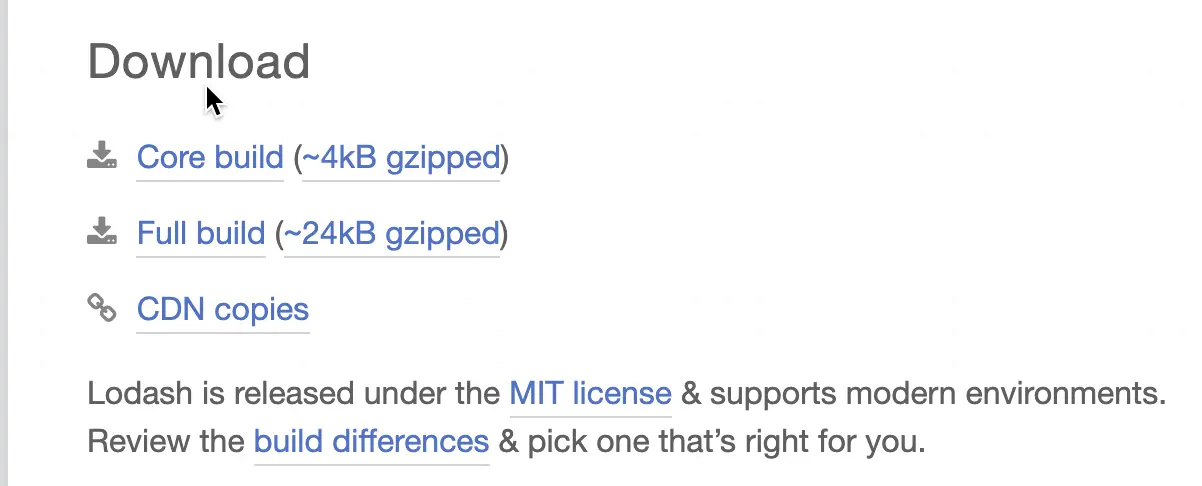Open the build differences link
Image resolution: width=1202 pixels, height=486 pixels.
371,441
